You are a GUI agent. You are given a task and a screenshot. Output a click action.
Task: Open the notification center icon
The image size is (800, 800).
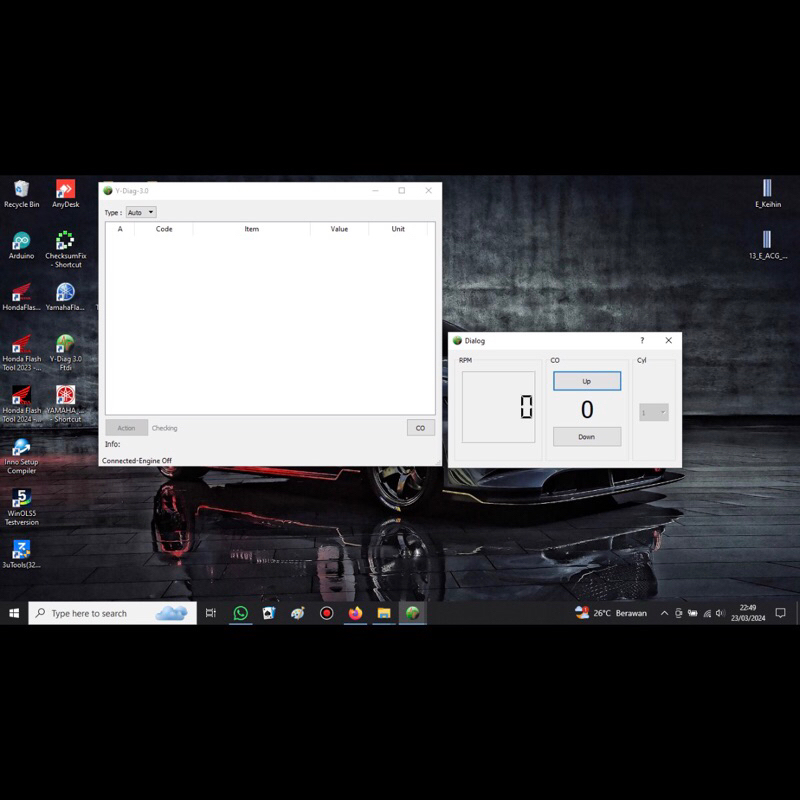click(x=780, y=613)
